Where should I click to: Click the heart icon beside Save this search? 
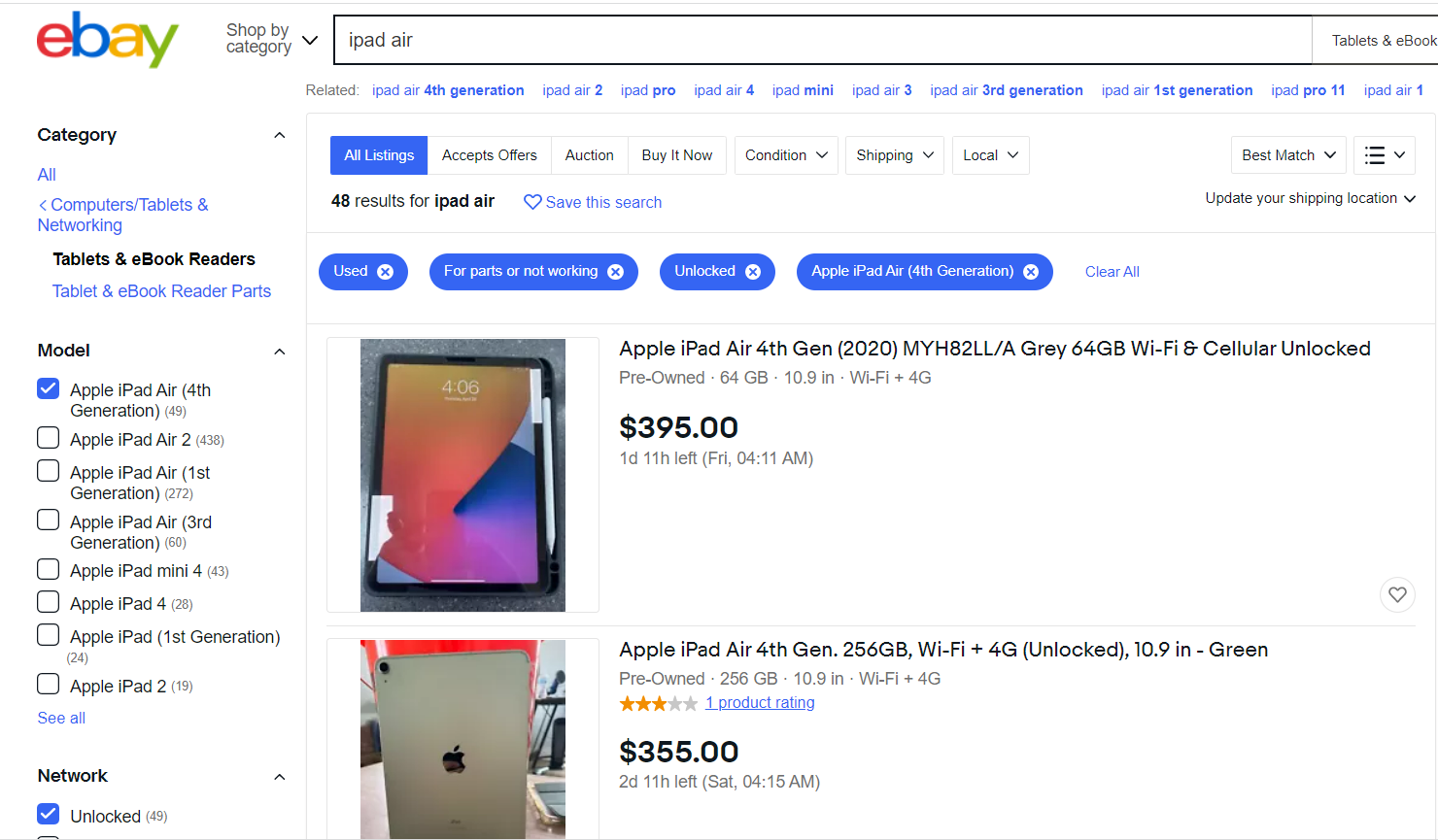click(x=532, y=202)
